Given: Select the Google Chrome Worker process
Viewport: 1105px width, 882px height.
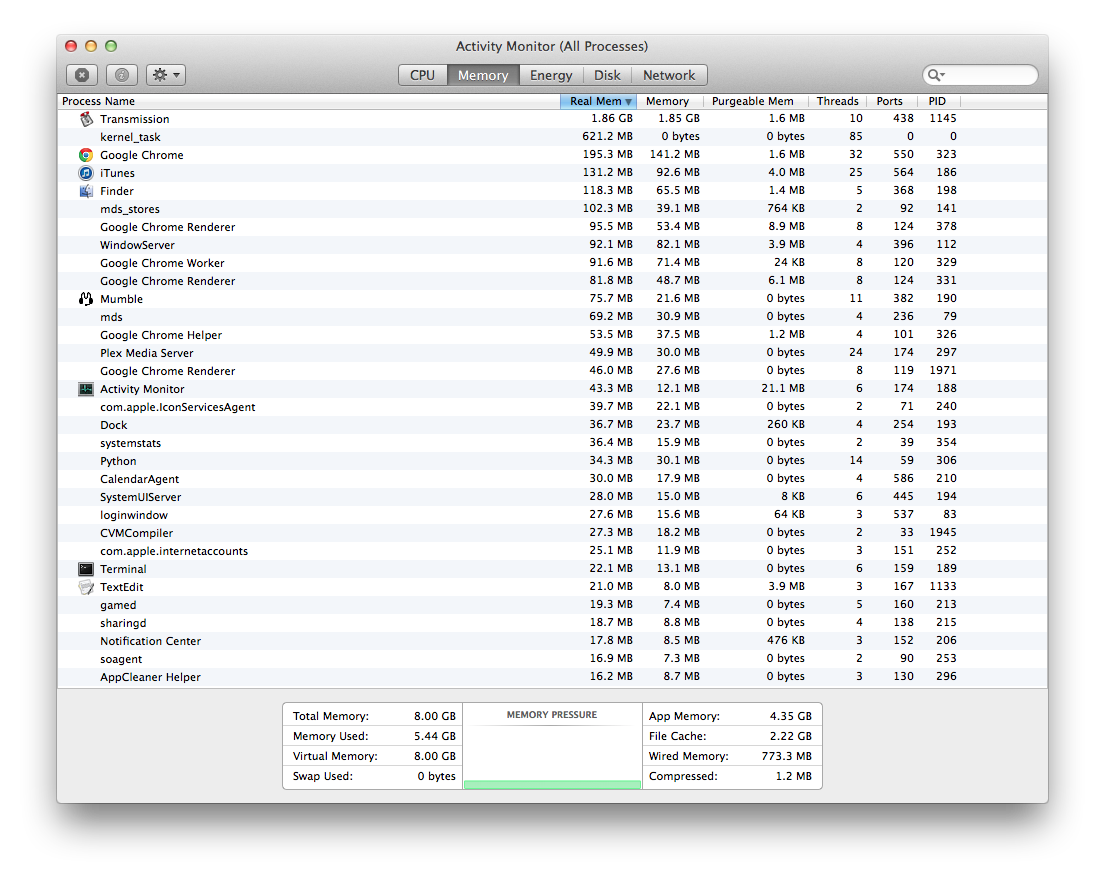Looking at the screenshot, I should [552, 263].
